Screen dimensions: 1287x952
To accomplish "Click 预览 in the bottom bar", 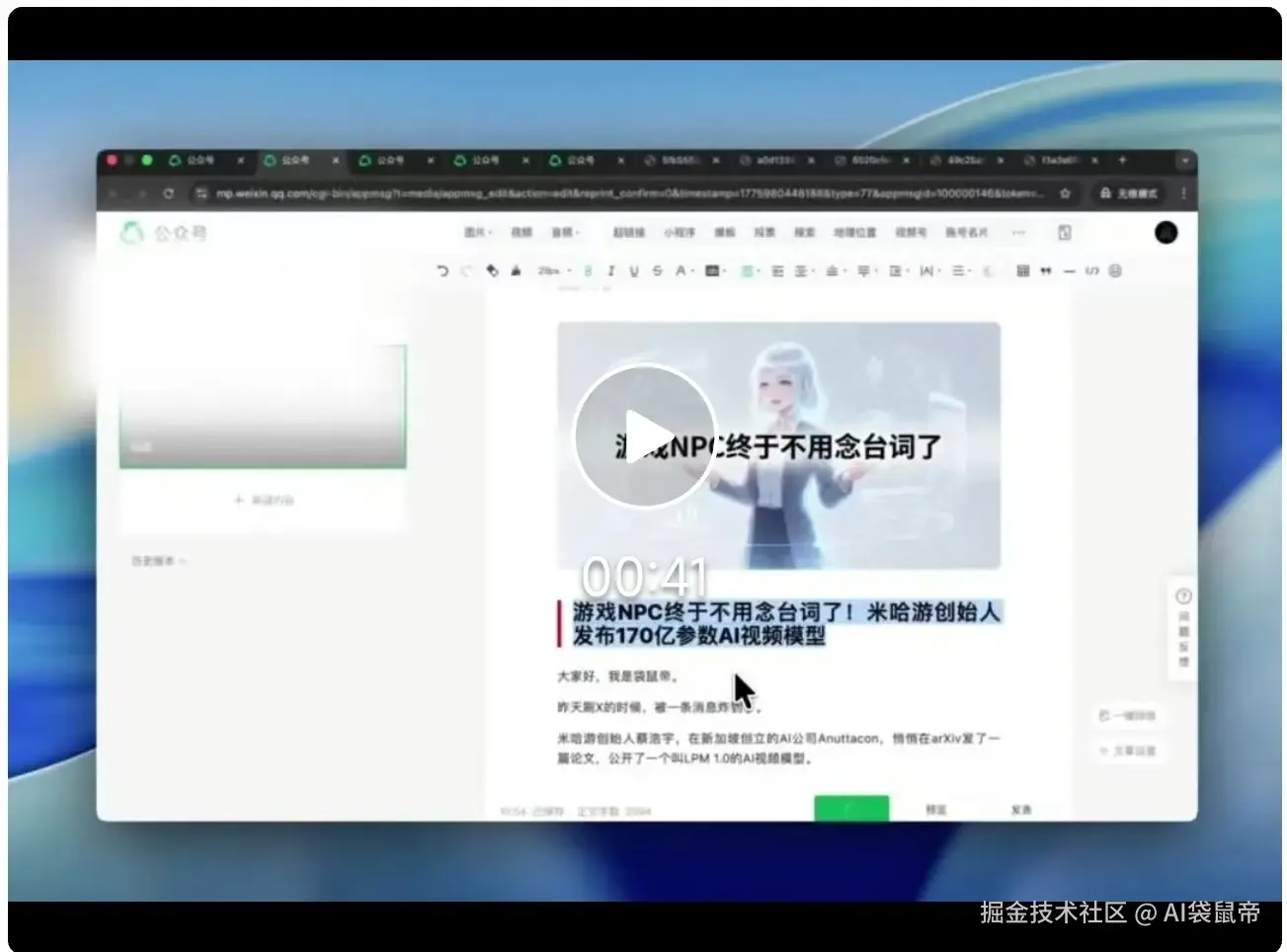I will pos(936,810).
